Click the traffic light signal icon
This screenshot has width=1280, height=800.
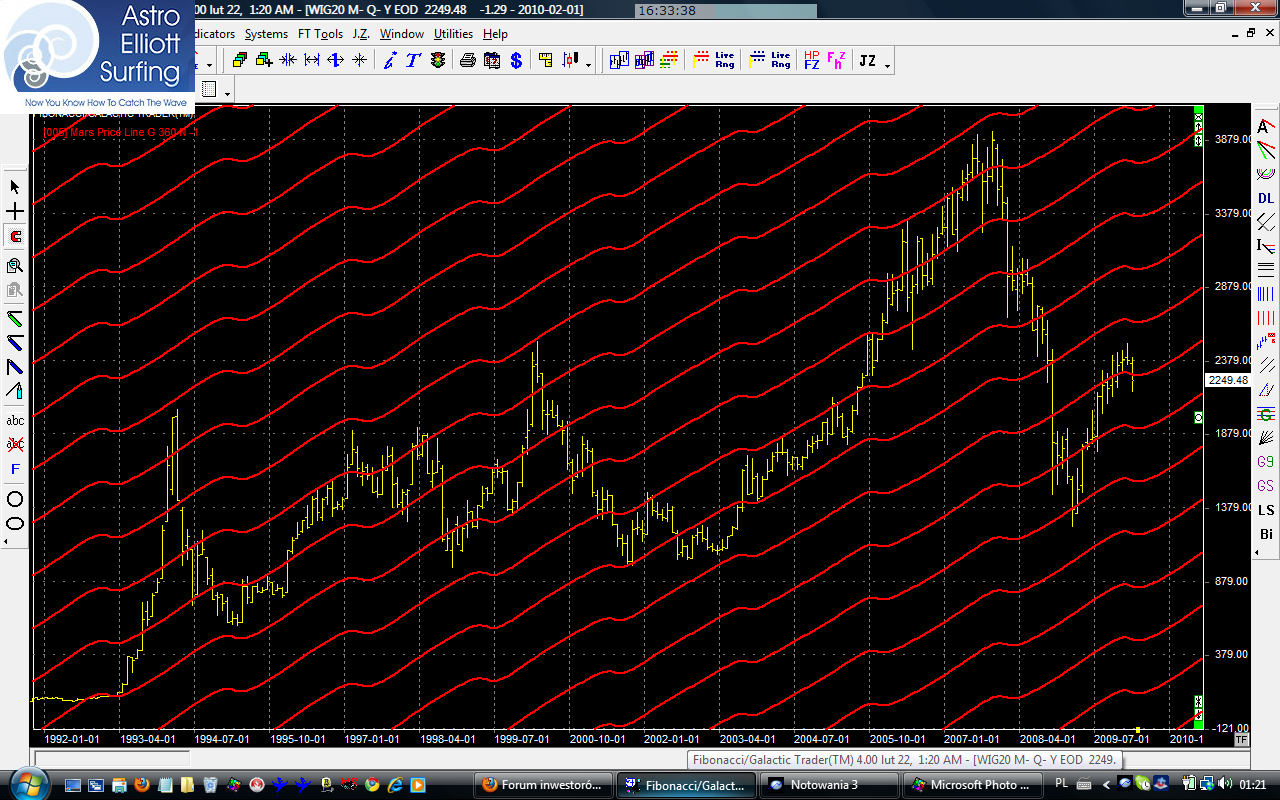[x=438, y=60]
